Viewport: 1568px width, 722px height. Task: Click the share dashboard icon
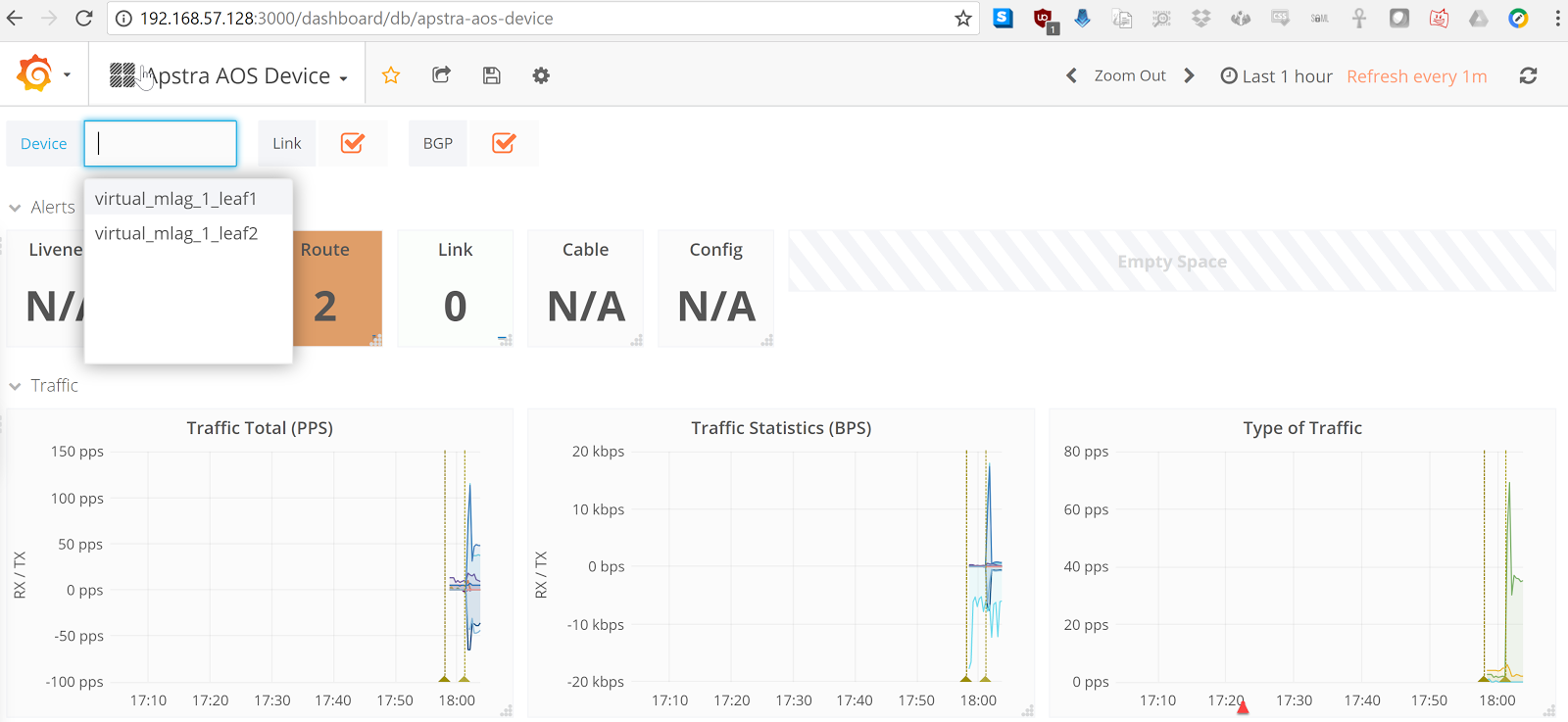click(x=442, y=75)
